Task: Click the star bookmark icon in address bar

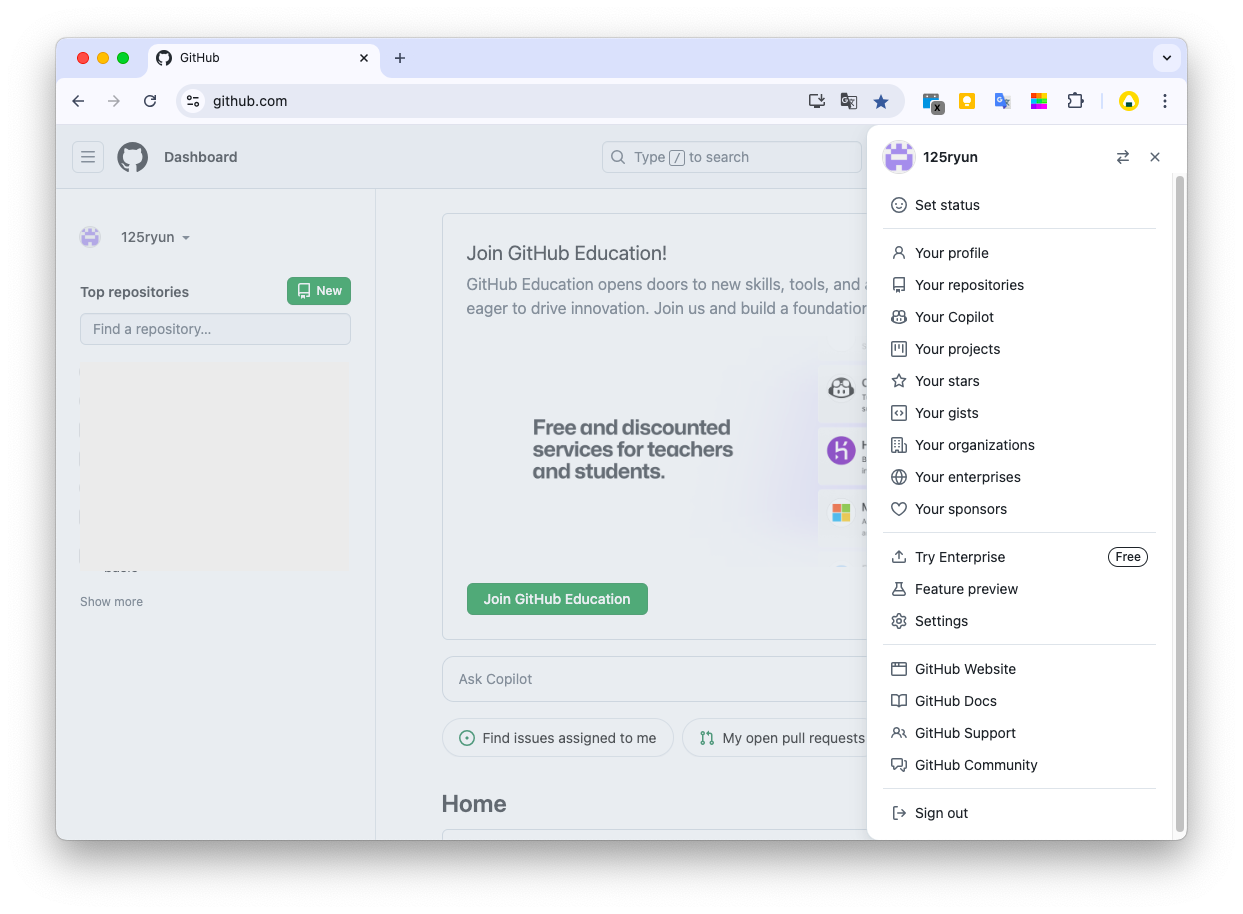Action: tap(881, 101)
